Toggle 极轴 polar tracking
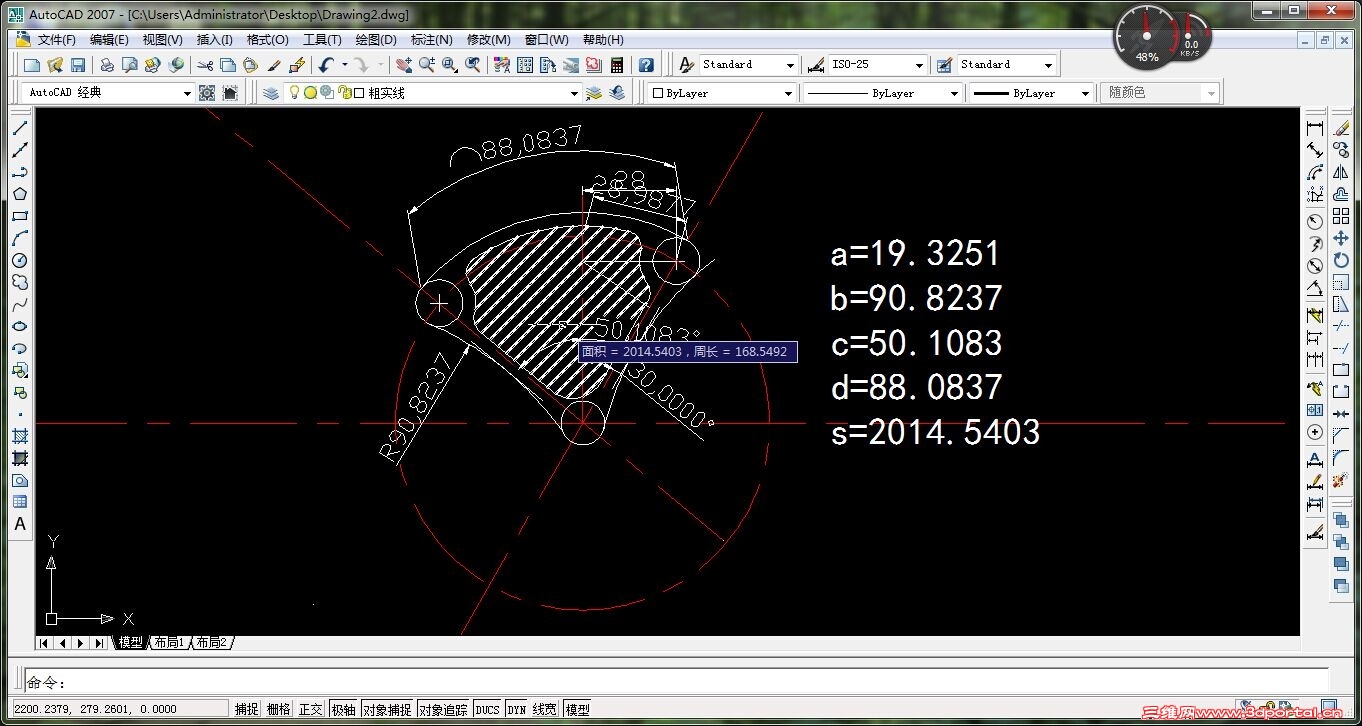1362x726 pixels. pos(343,710)
